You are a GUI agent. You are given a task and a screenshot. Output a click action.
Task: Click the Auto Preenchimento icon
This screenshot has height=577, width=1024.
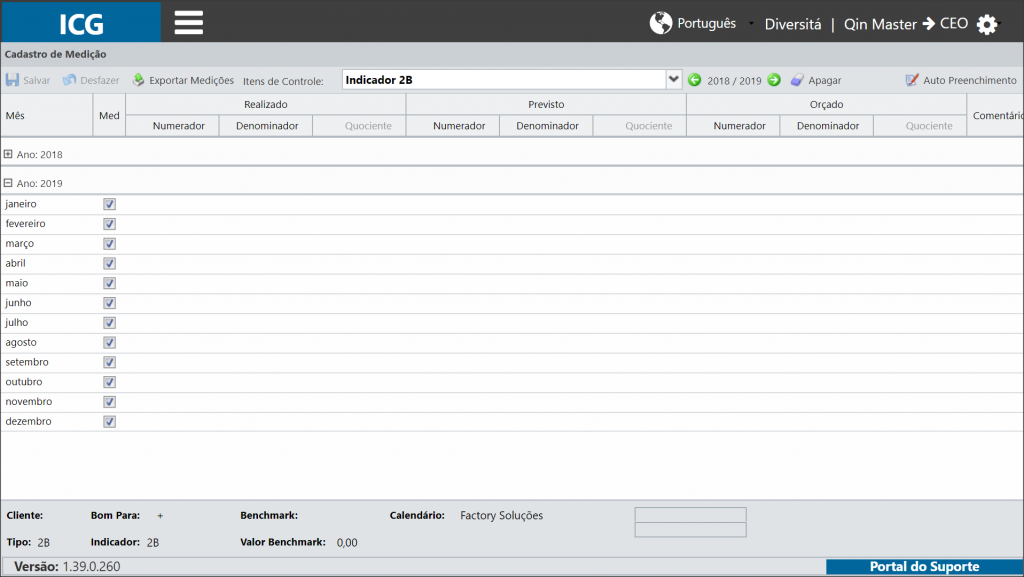click(912, 80)
